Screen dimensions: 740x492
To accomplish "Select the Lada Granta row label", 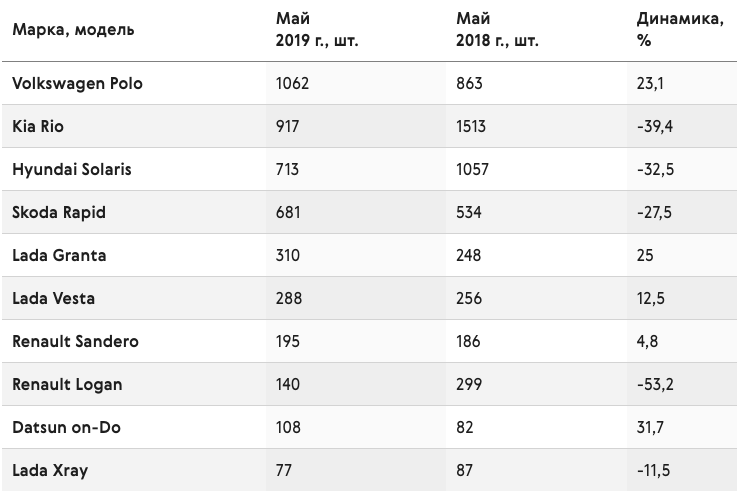I will coord(59,256).
